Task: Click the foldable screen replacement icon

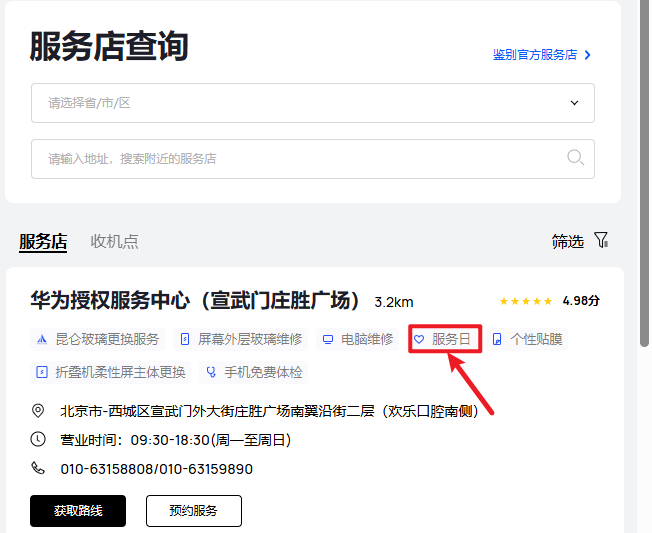Action: point(42,372)
